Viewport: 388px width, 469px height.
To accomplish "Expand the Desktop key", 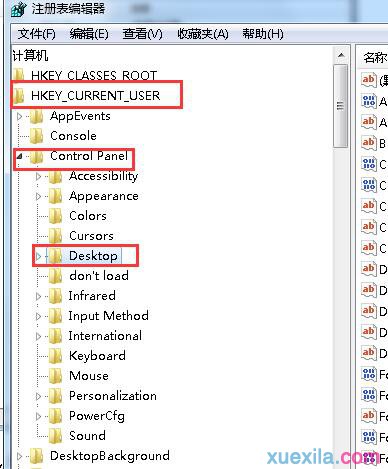I will (x=38, y=256).
